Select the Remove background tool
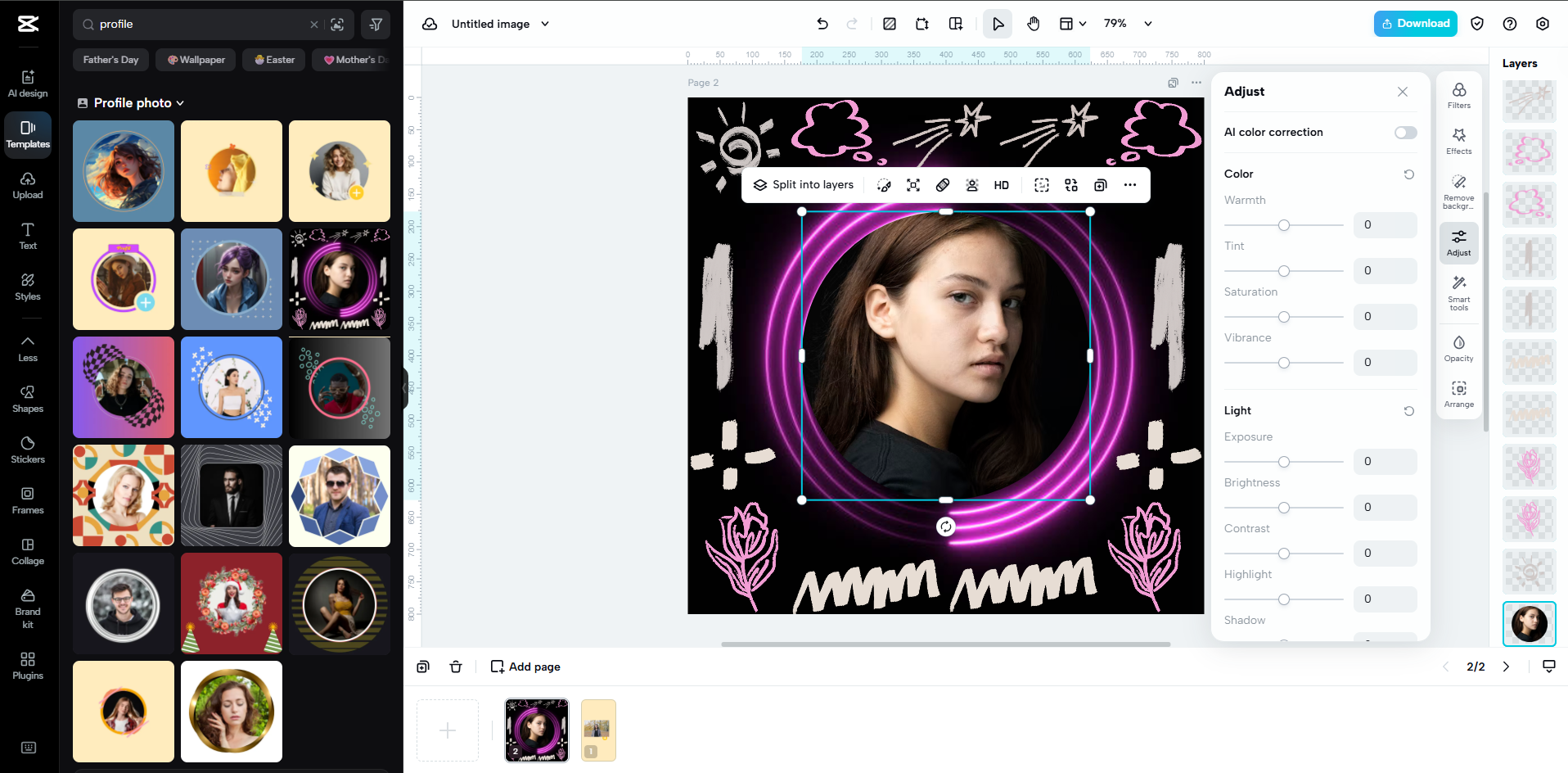The width and height of the screenshot is (1568, 773). tap(1458, 188)
